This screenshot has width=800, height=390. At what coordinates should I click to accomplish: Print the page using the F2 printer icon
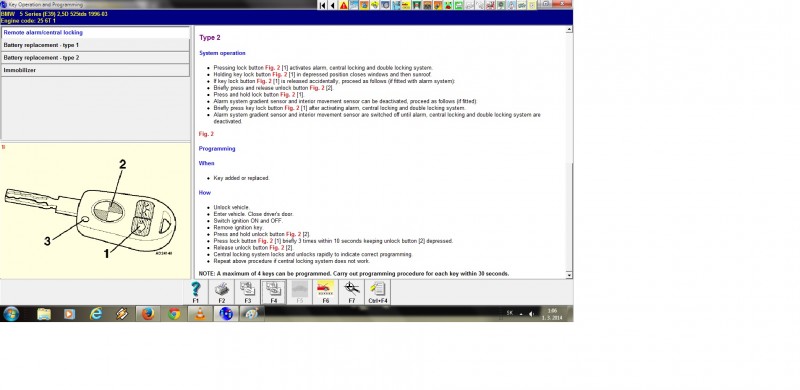tap(221, 292)
